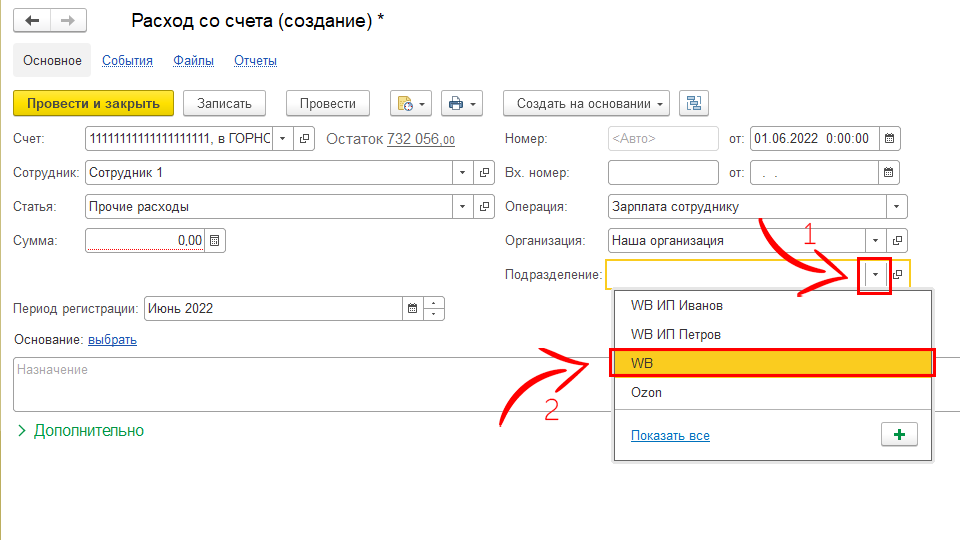This screenshot has width=960, height=540.
Task: Expand the Подразделение dropdown arrow
Action: point(875,275)
